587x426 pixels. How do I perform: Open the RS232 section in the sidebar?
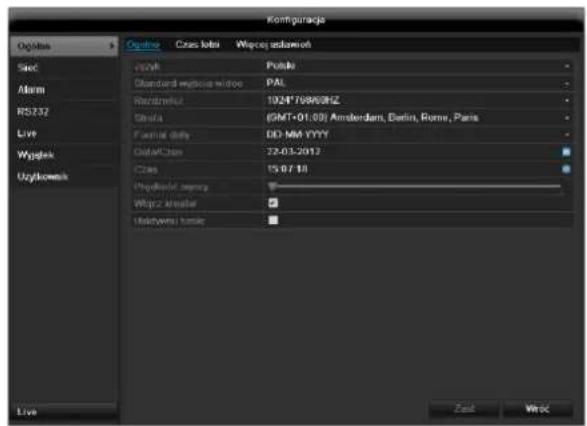coord(64,112)
